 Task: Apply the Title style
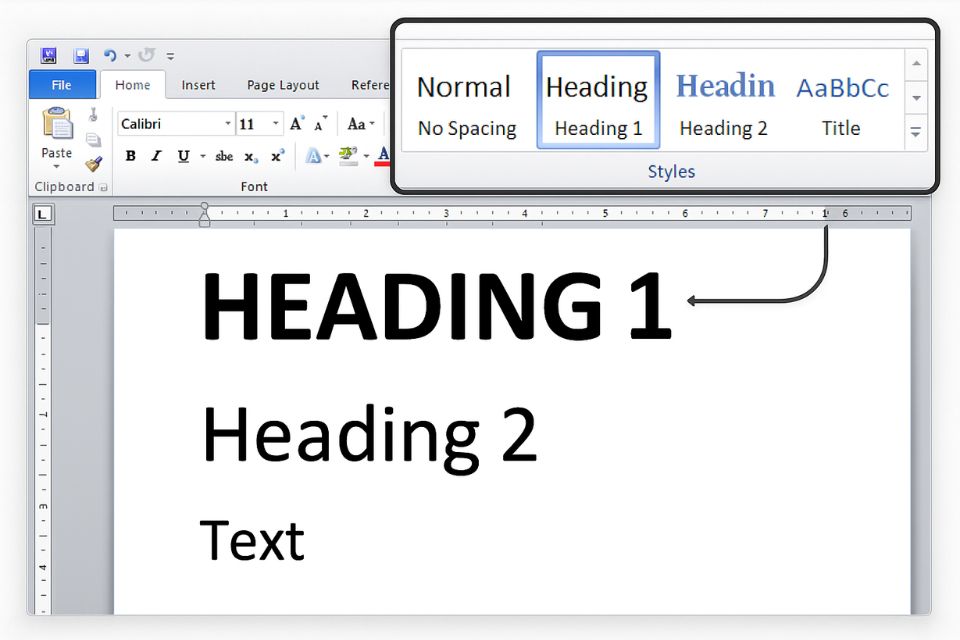click(x=841, y=100)
